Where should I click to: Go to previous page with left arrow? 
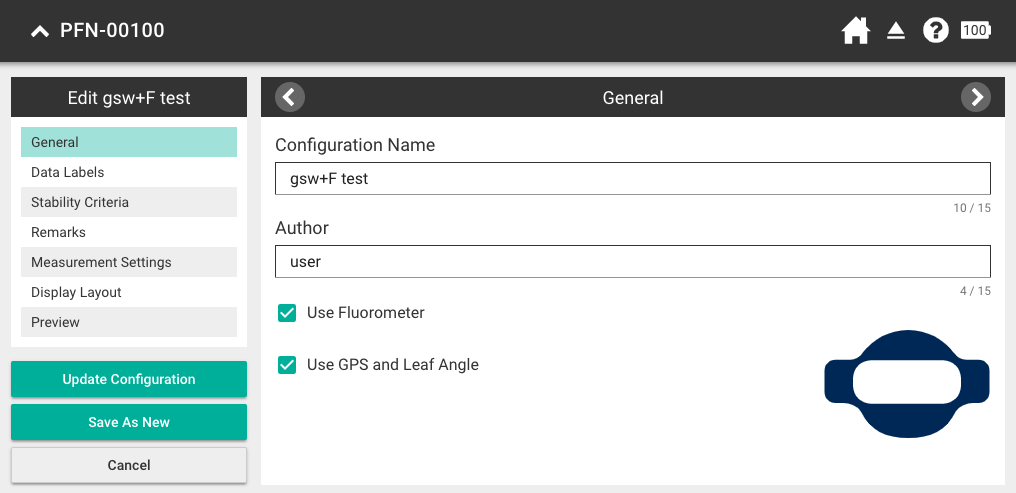(x=290, y=97)
